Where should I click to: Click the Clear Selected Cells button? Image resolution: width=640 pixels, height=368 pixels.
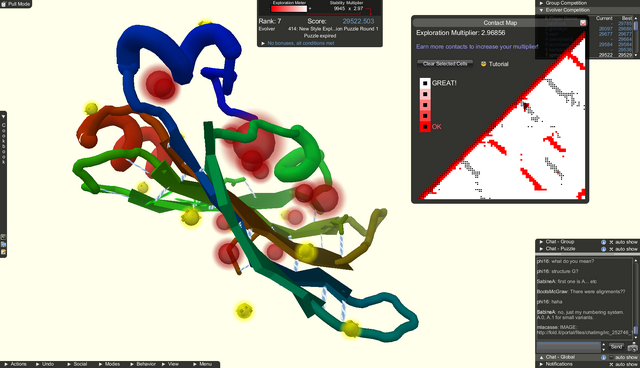click(x=445, y=64)
